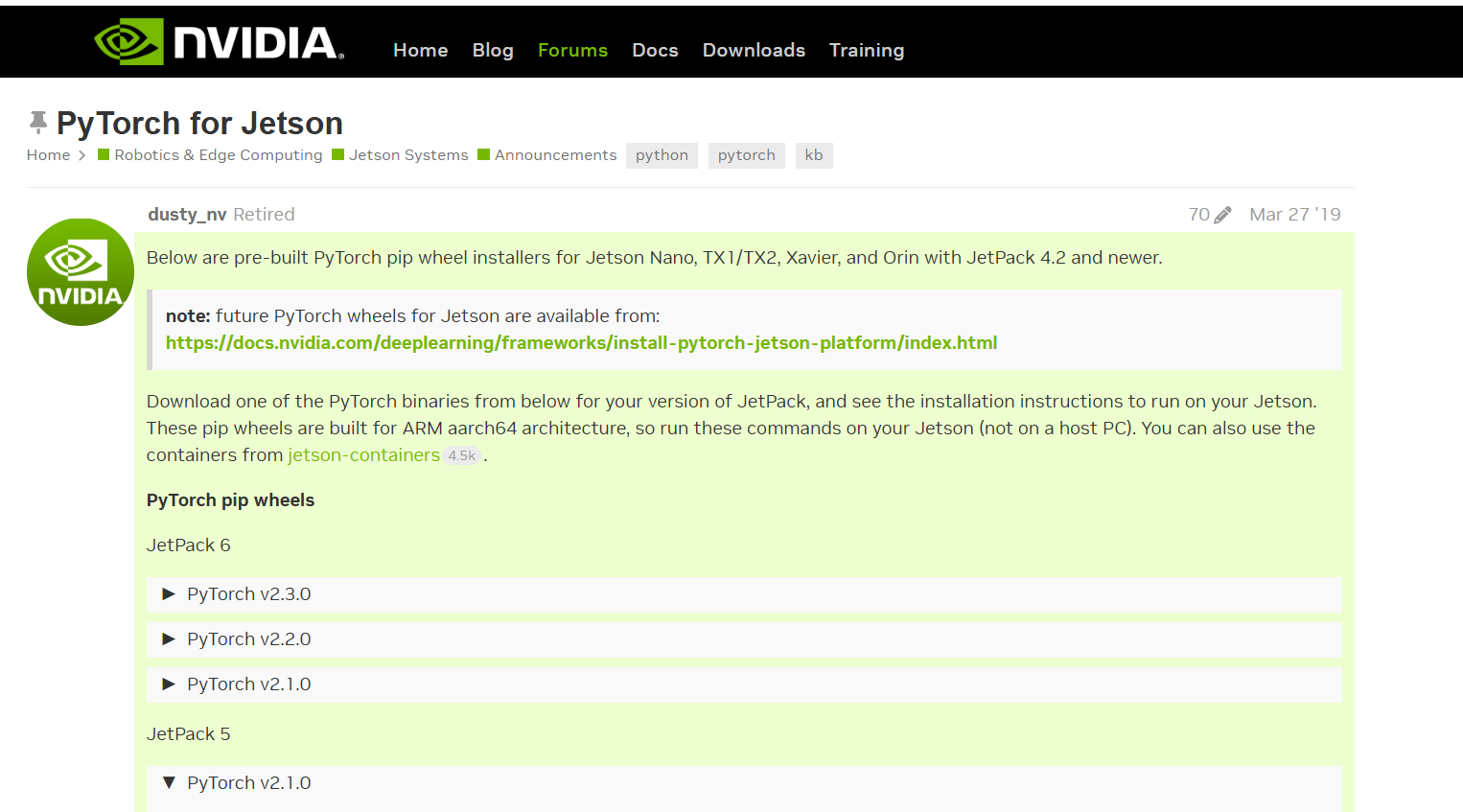Click the green square beside Robotics & Edge Computing
The height and width of the screenshot is (812, 1463).
click(104, 154)
